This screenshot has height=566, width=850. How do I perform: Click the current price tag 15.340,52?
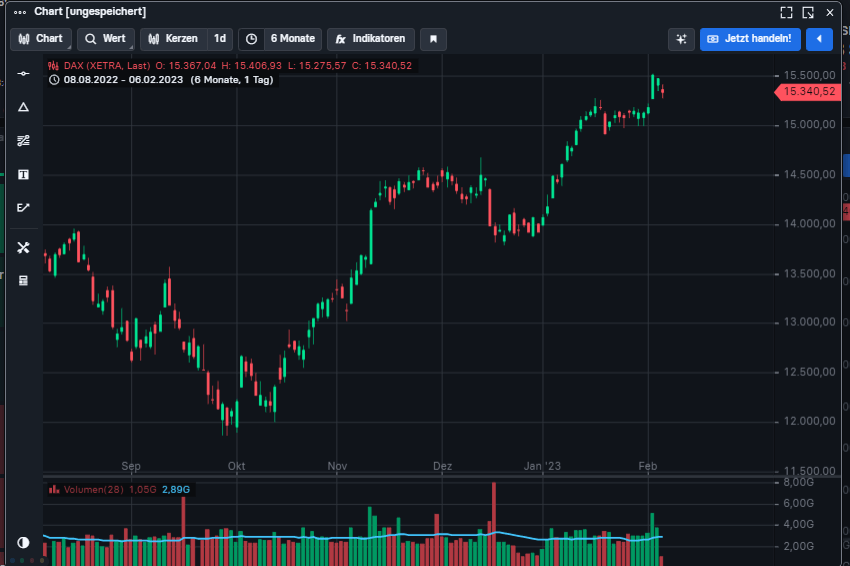[809, 92]
